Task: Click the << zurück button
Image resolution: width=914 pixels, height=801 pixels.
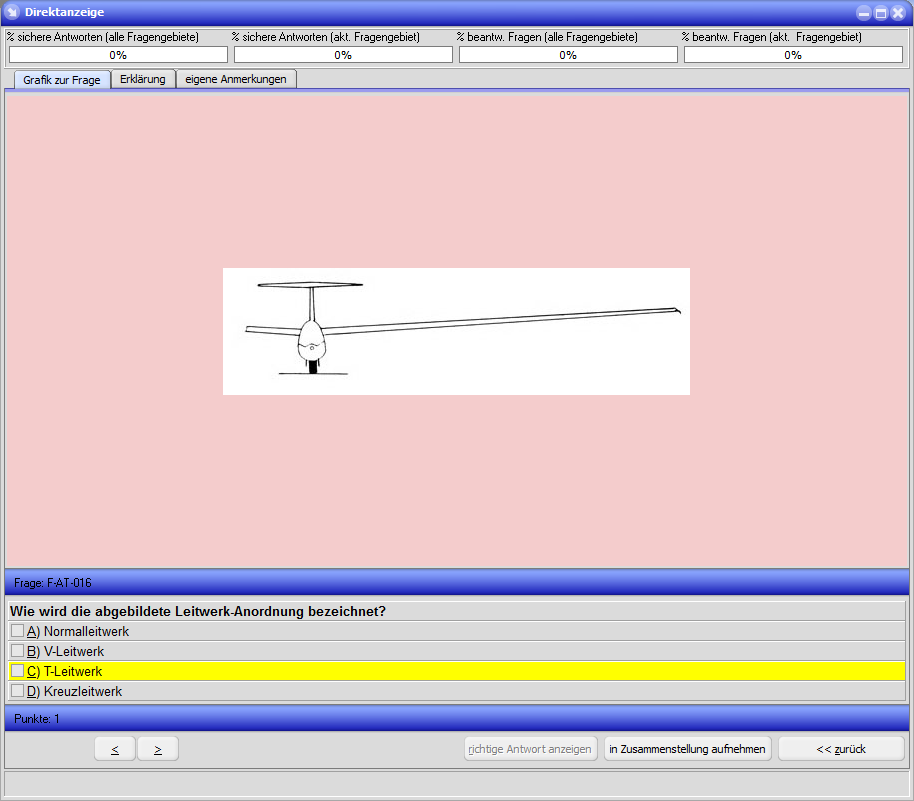Action: point(841,749)
